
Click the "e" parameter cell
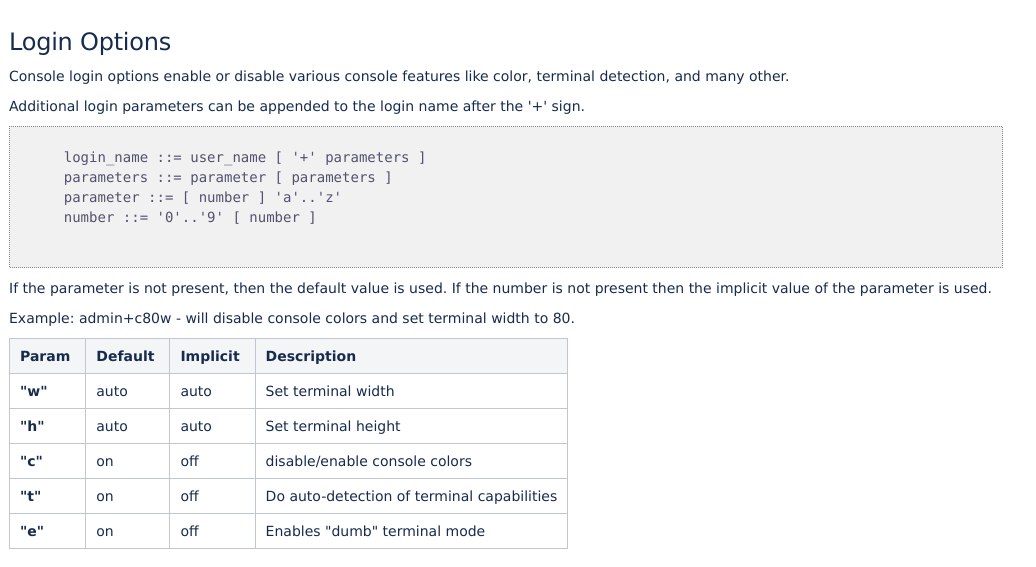(x=48, y=531)
